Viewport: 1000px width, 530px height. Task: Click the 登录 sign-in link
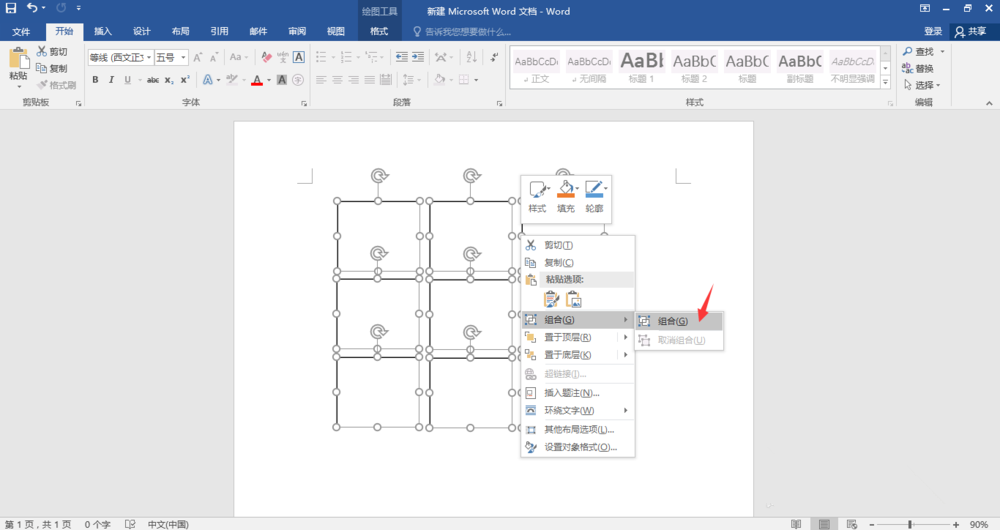click(933, 31)
